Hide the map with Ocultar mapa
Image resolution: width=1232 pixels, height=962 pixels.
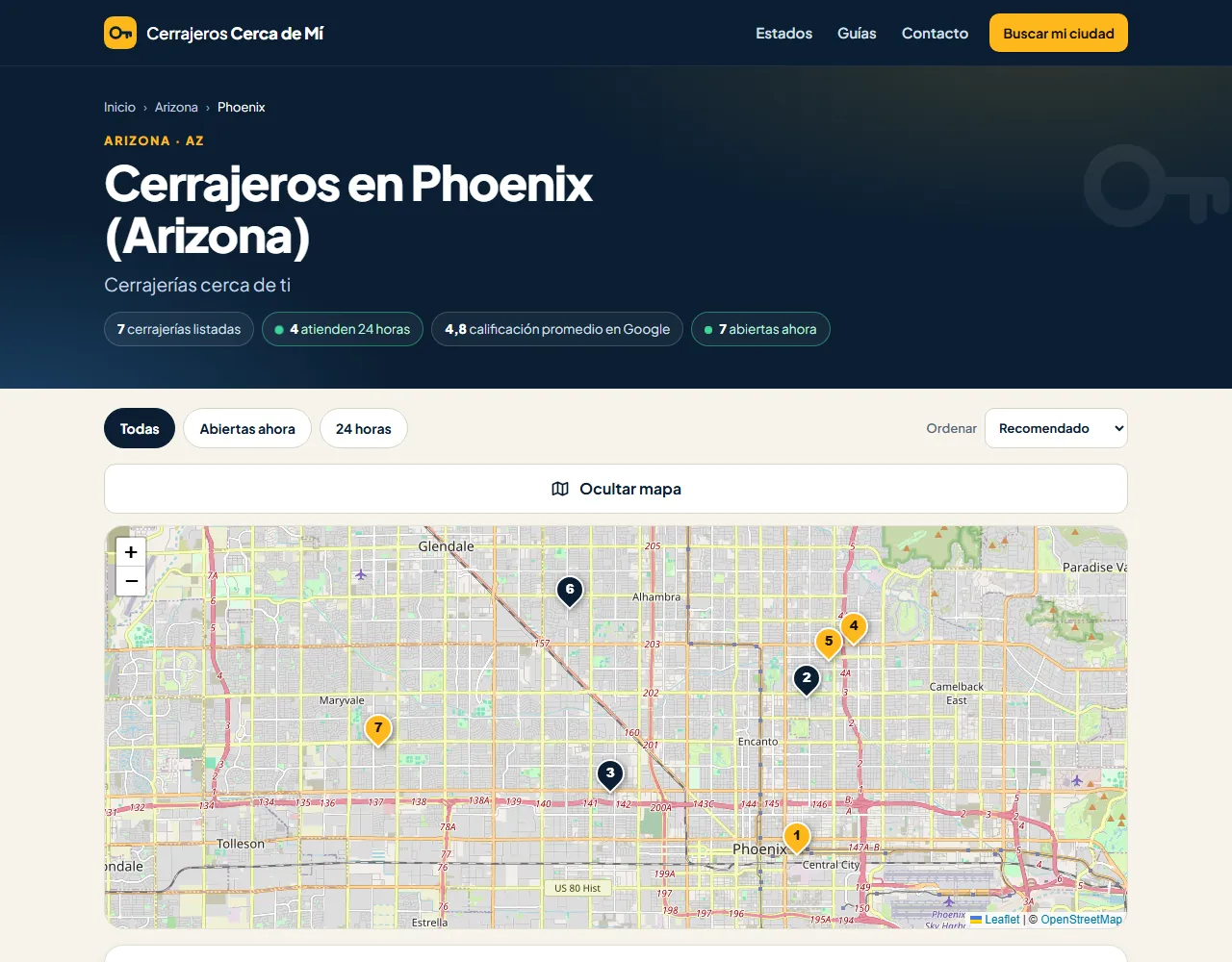pos(616,489)
